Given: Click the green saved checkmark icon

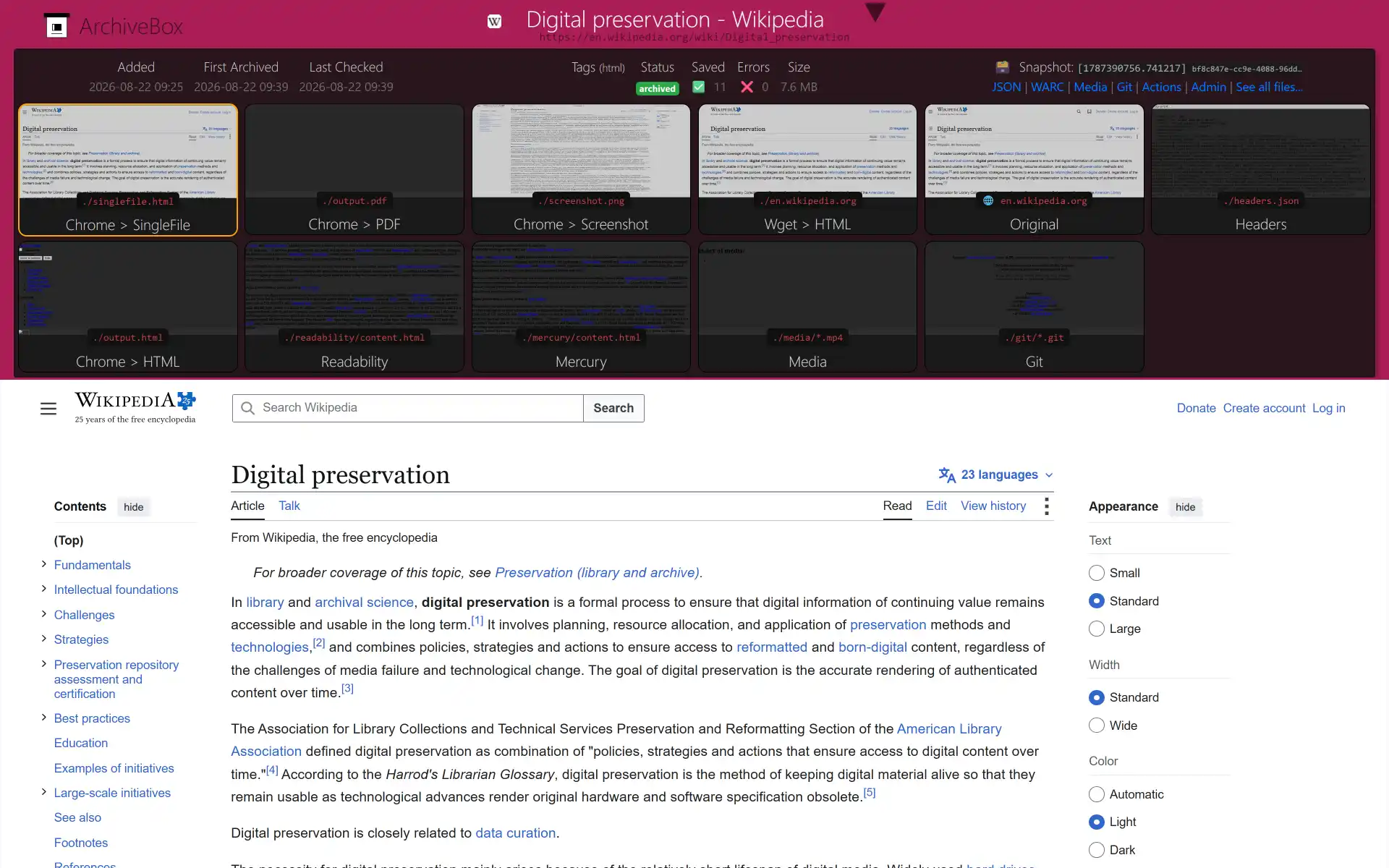Looking at the screenshot, I should pos(698,87).
